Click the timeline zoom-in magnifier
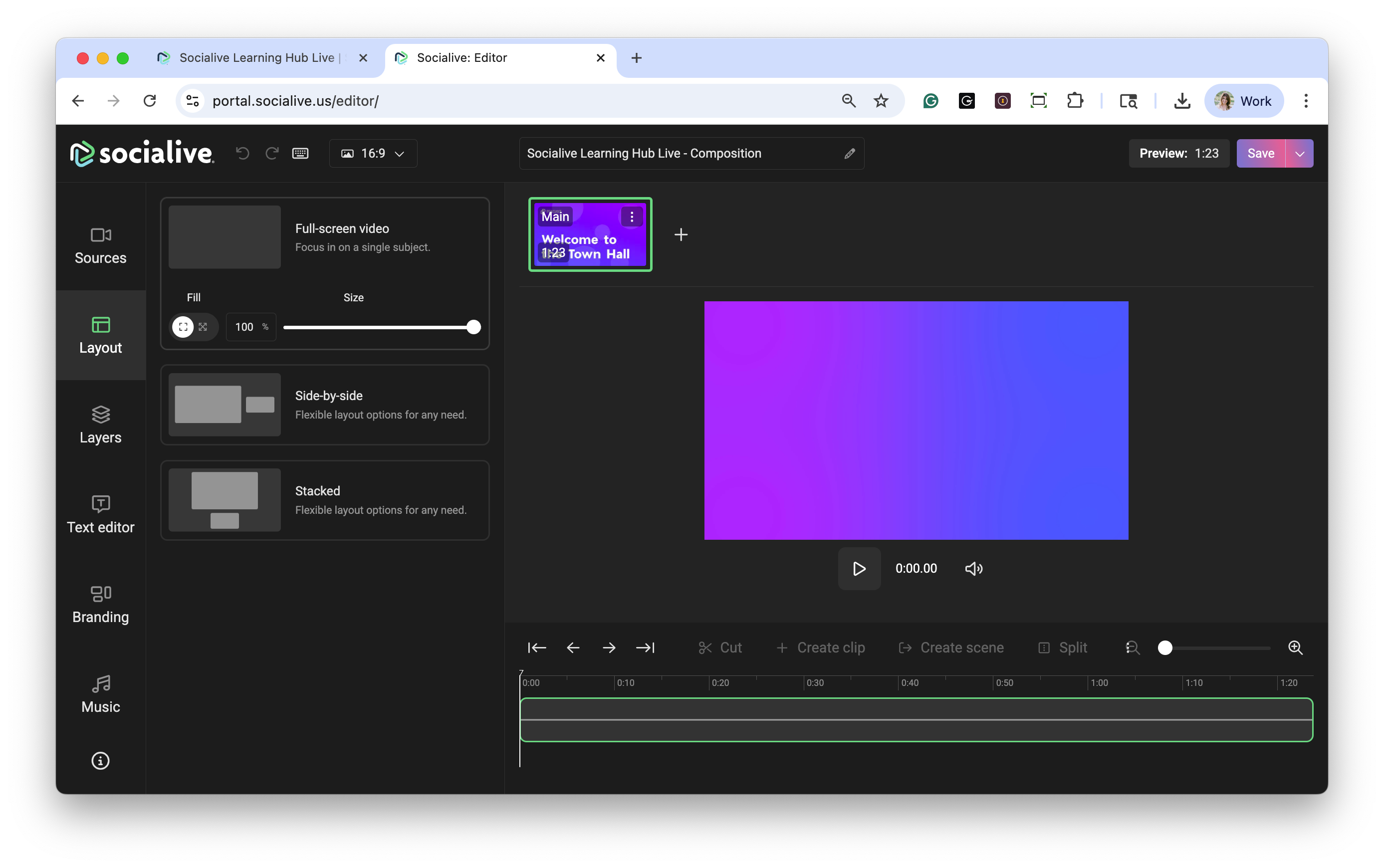Screen dimensions: 1384x868 pos(1295,648)
